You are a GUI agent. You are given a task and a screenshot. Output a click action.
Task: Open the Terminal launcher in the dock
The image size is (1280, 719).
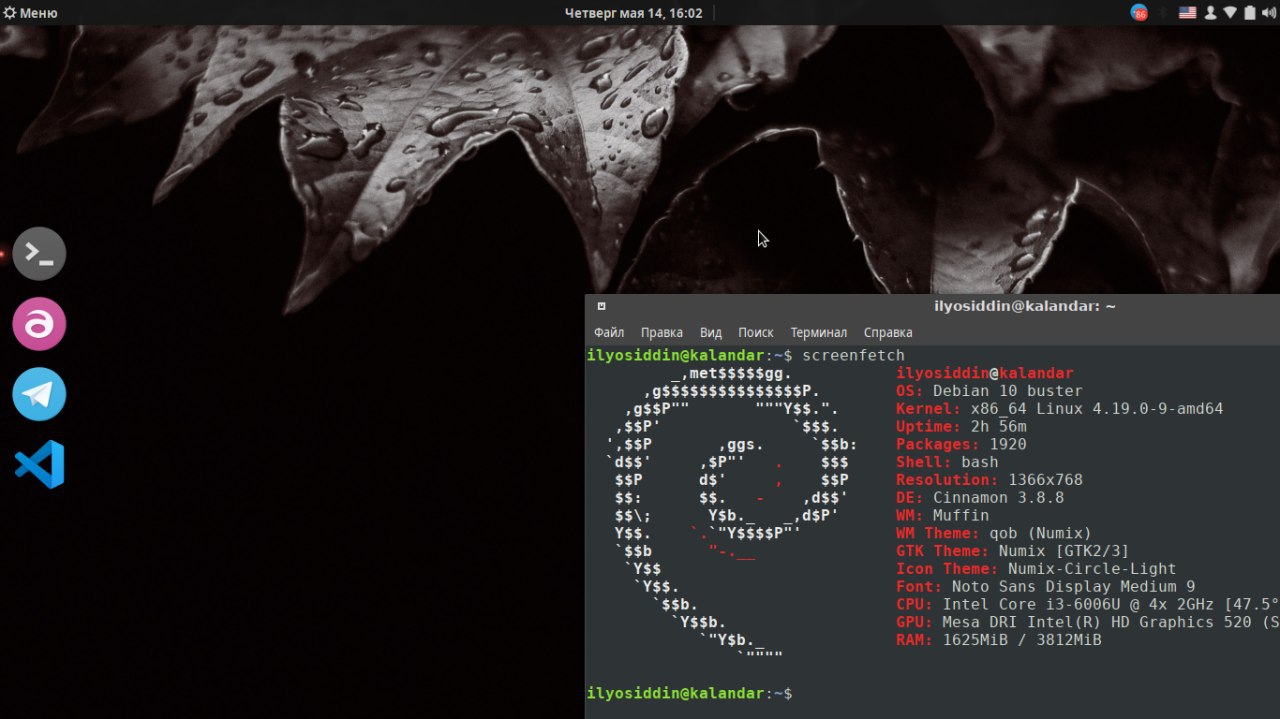click(x=39, y=253)
